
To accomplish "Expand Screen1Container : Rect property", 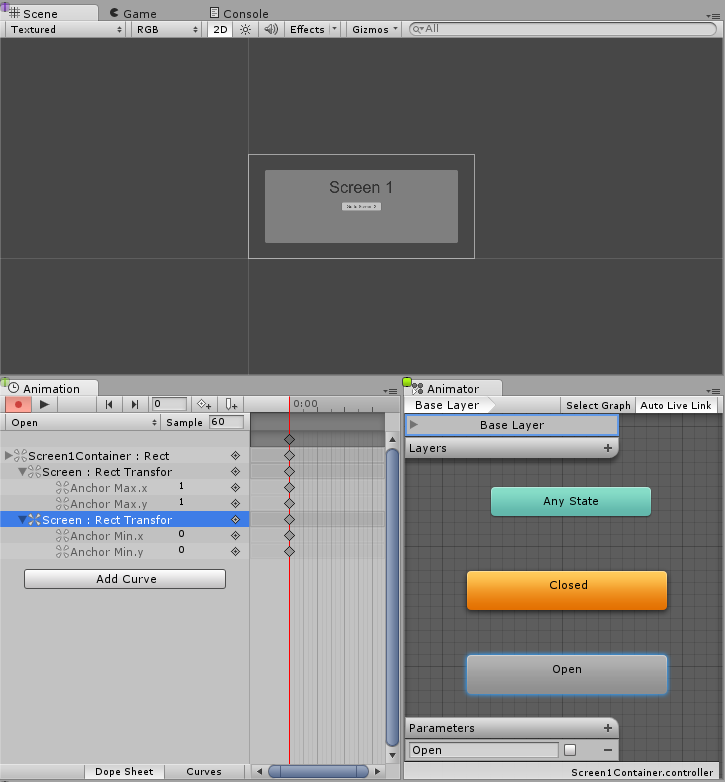I will (x=10, y=456).
